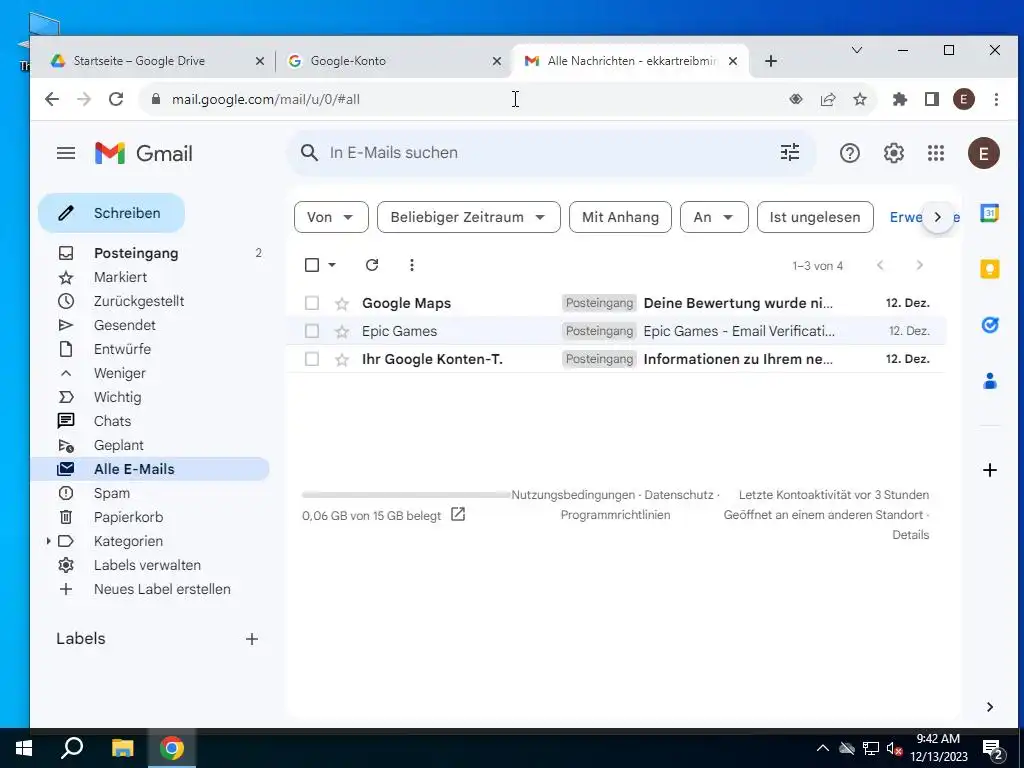The height and width of the screenshot is (768, 1024).
Task: Open Google Calendar side panel
Action: click(989, 213)
